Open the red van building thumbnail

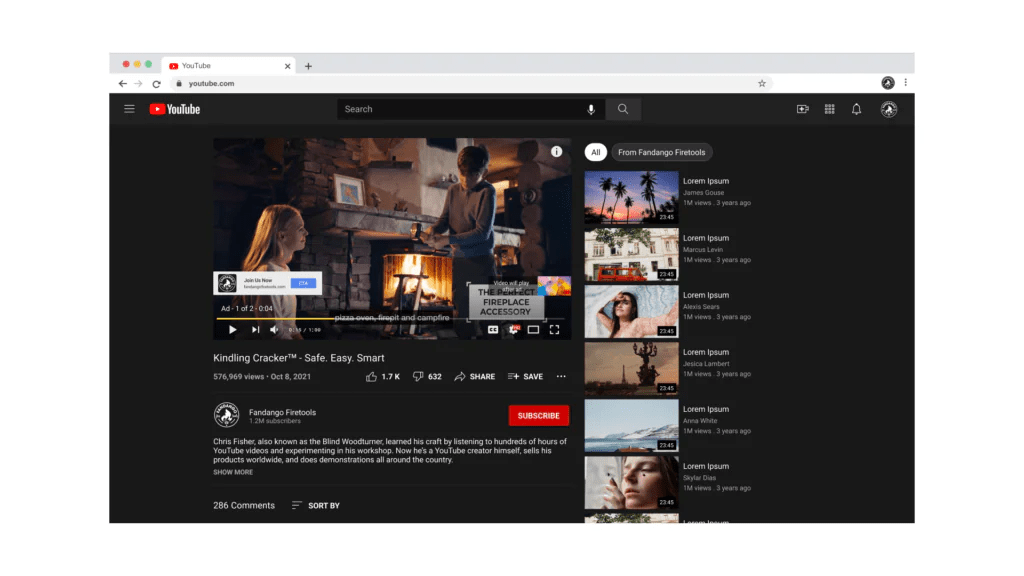[631, 254]
